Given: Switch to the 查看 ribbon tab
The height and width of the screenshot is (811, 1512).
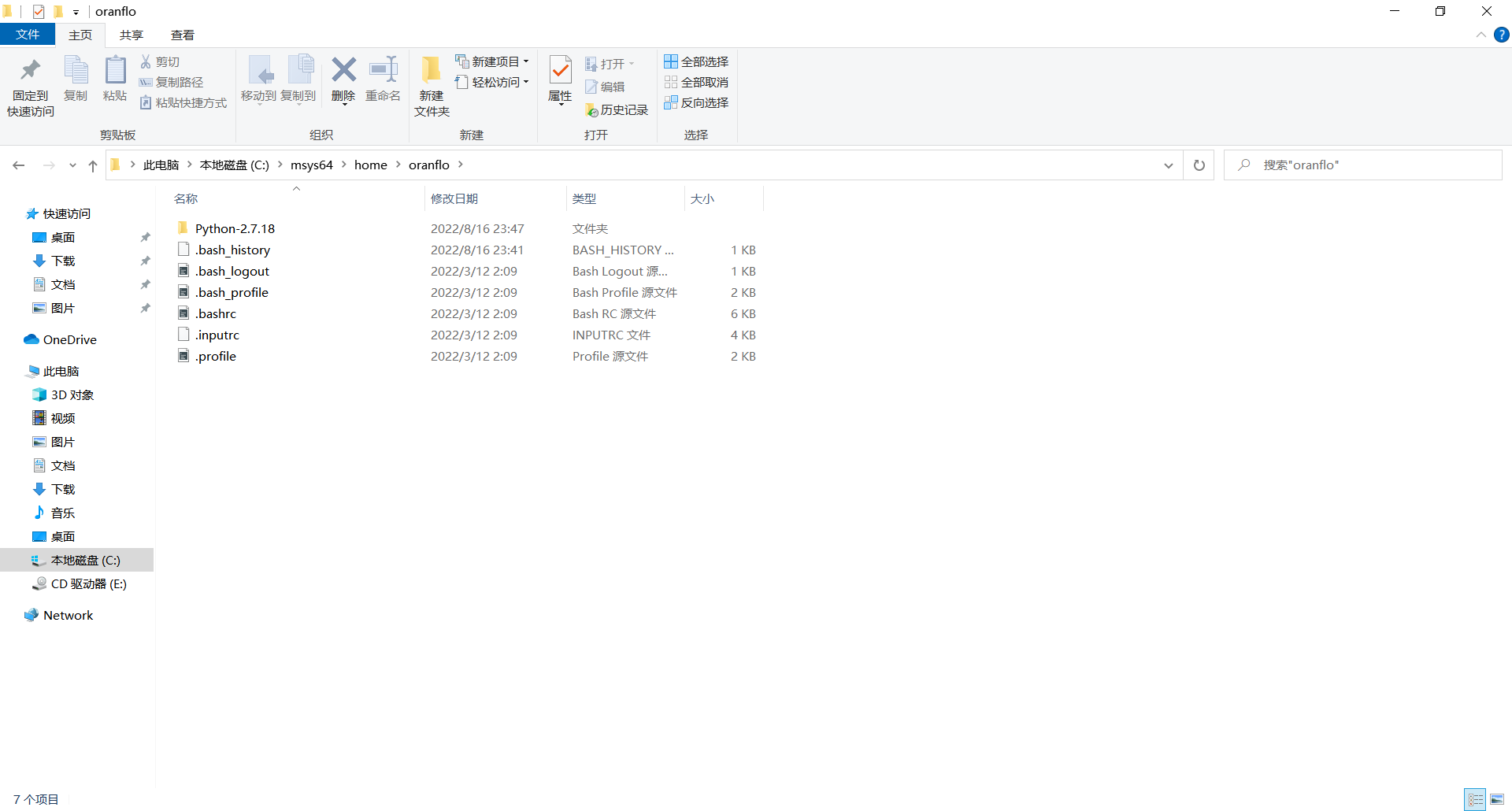Looking at the screenshot, I should [x=183, y=35].
